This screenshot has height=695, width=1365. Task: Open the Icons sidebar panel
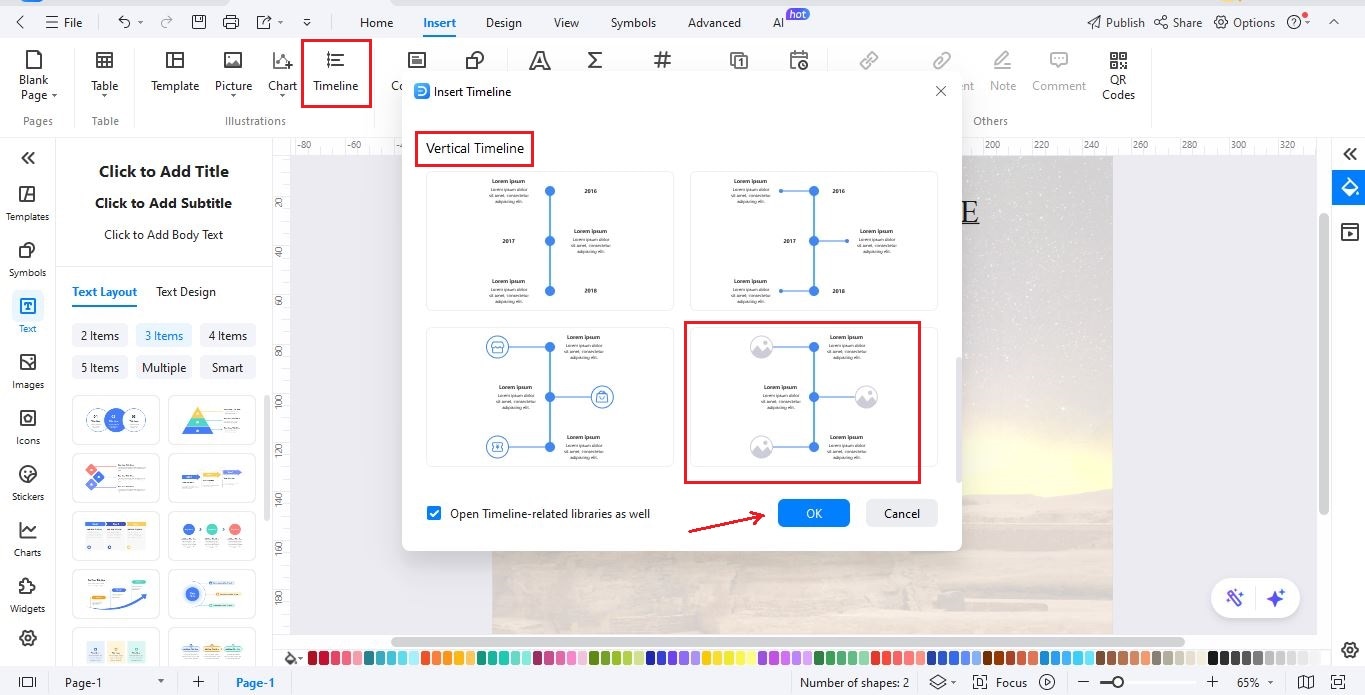tap(28, 427)
